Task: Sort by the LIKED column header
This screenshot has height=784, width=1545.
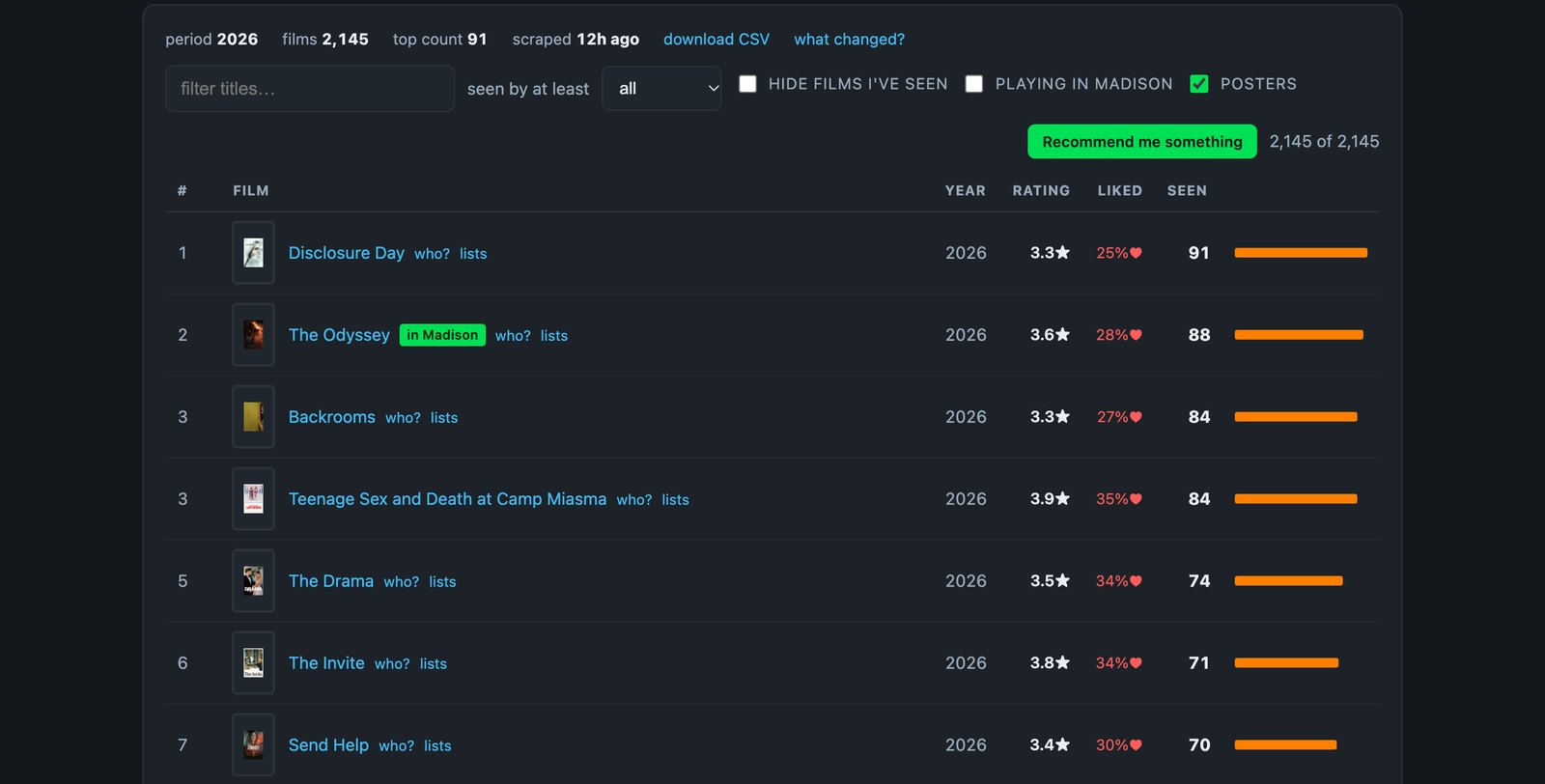Action: point(1120,191)
